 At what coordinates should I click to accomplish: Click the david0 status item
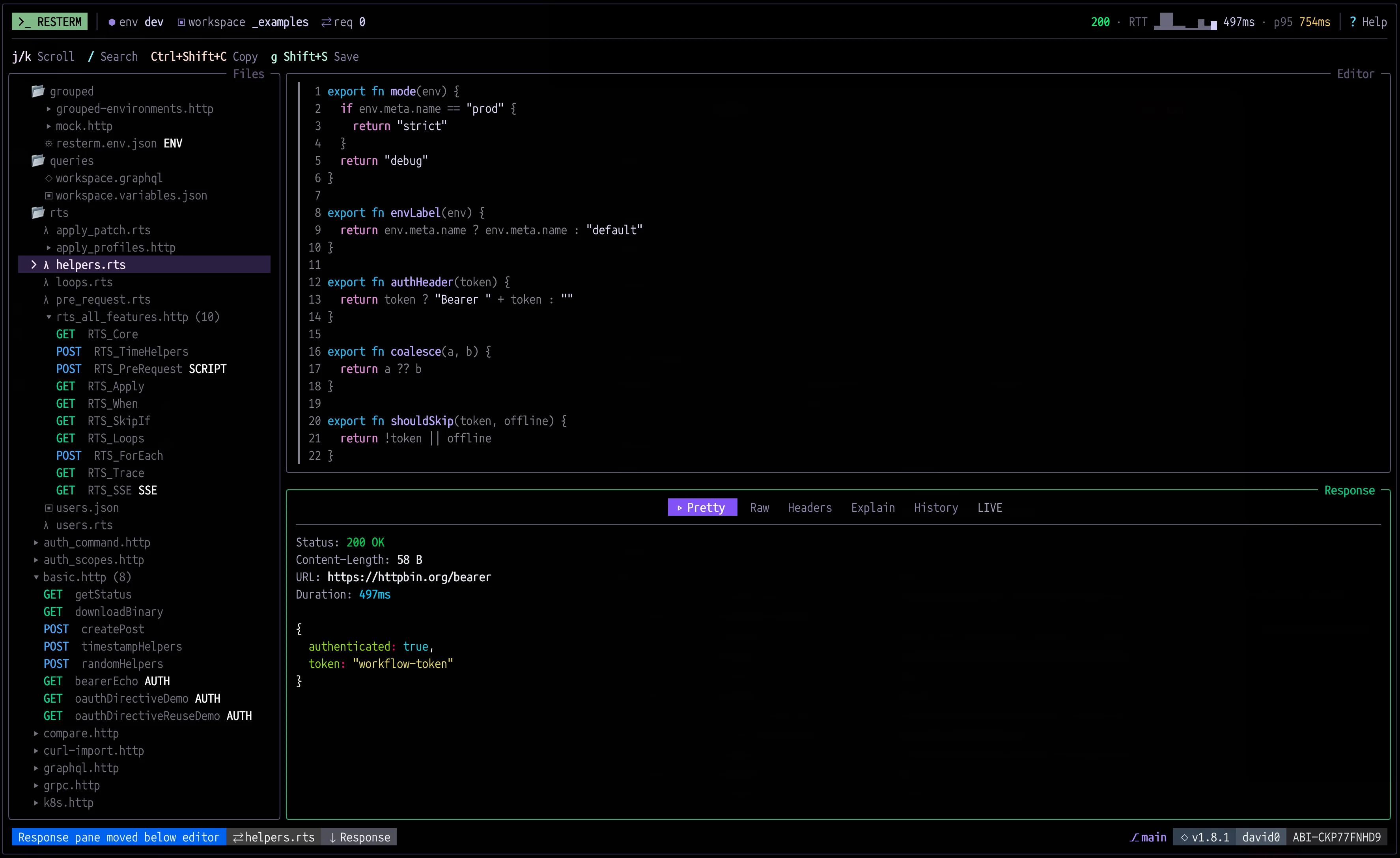pyautogui.click(x=1261, y=837)
